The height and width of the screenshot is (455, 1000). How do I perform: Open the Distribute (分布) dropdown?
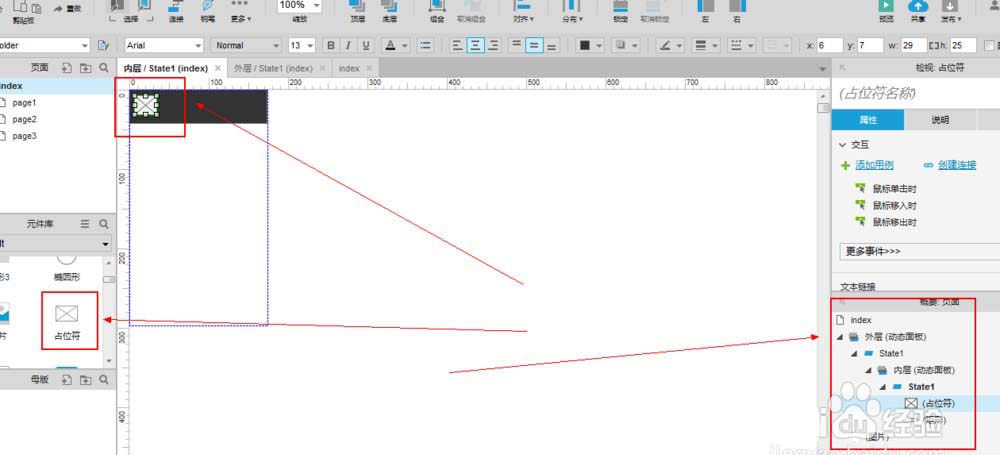pyautogui.click(x=571, y=10)
